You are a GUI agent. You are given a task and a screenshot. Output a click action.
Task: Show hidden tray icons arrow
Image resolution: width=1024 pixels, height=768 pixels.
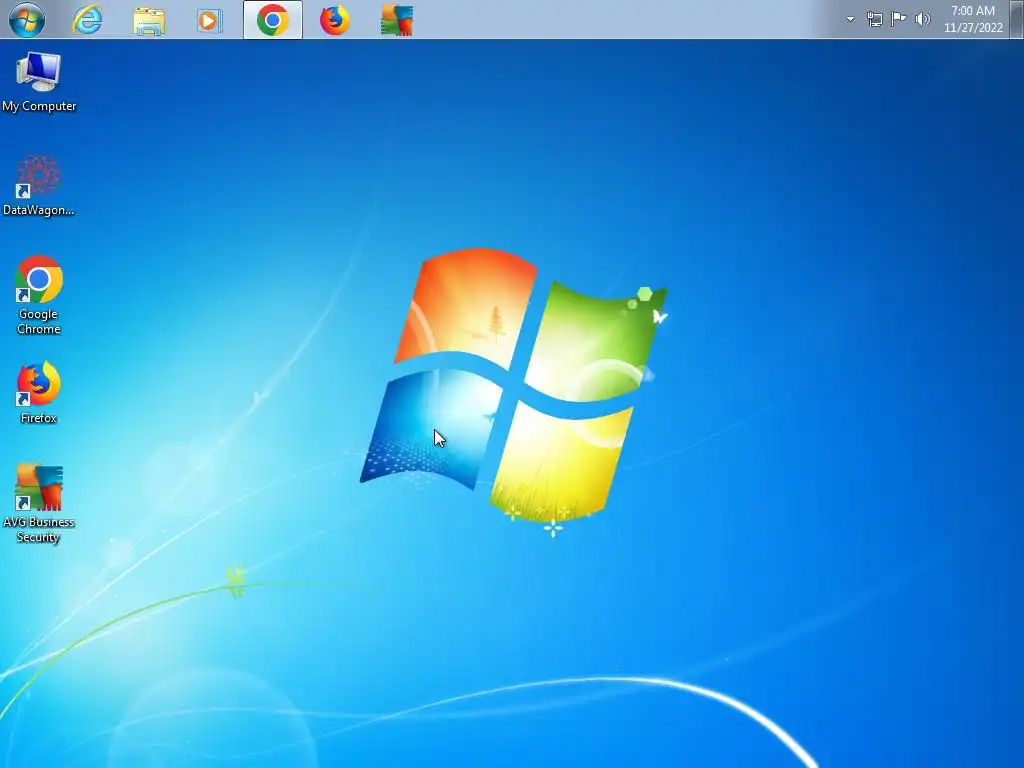pyautogui.click(x=850, y=19)
